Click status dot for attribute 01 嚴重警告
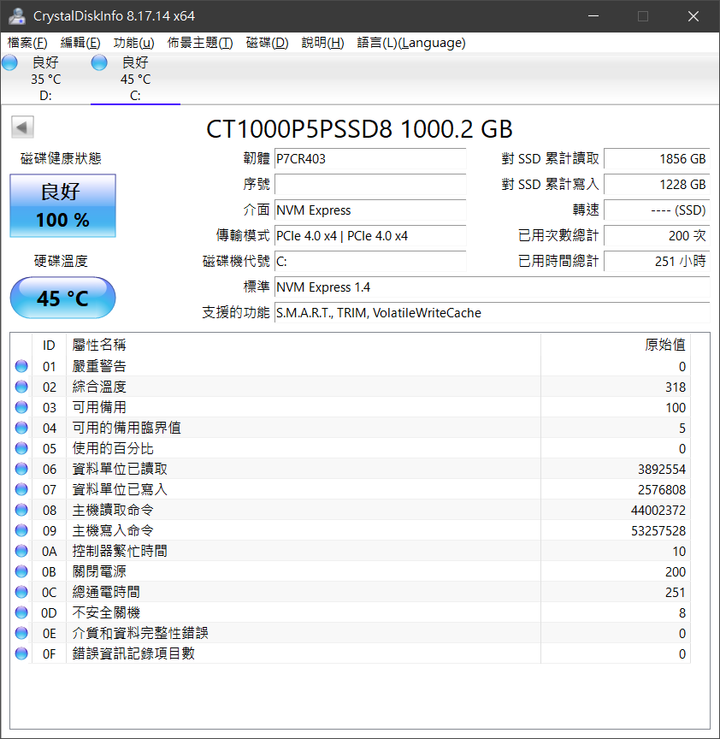This screenshot has height=739, width=720. pos(21,366)
